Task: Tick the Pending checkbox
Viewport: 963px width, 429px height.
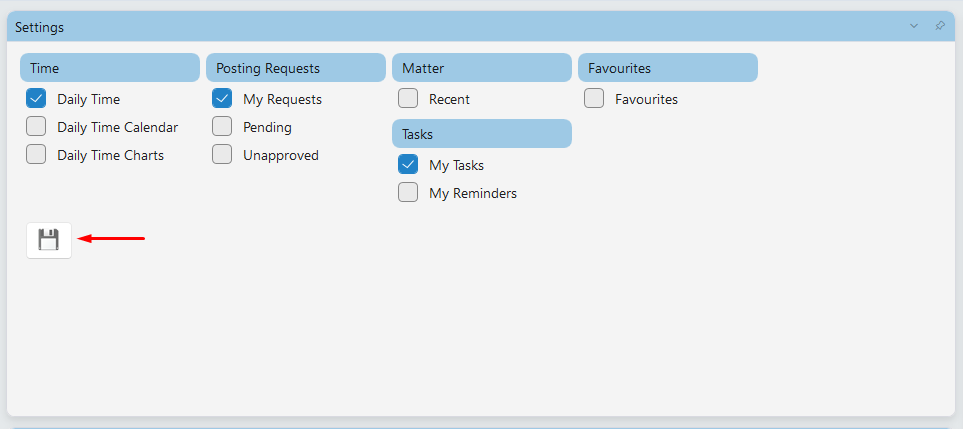Action: 222,126
